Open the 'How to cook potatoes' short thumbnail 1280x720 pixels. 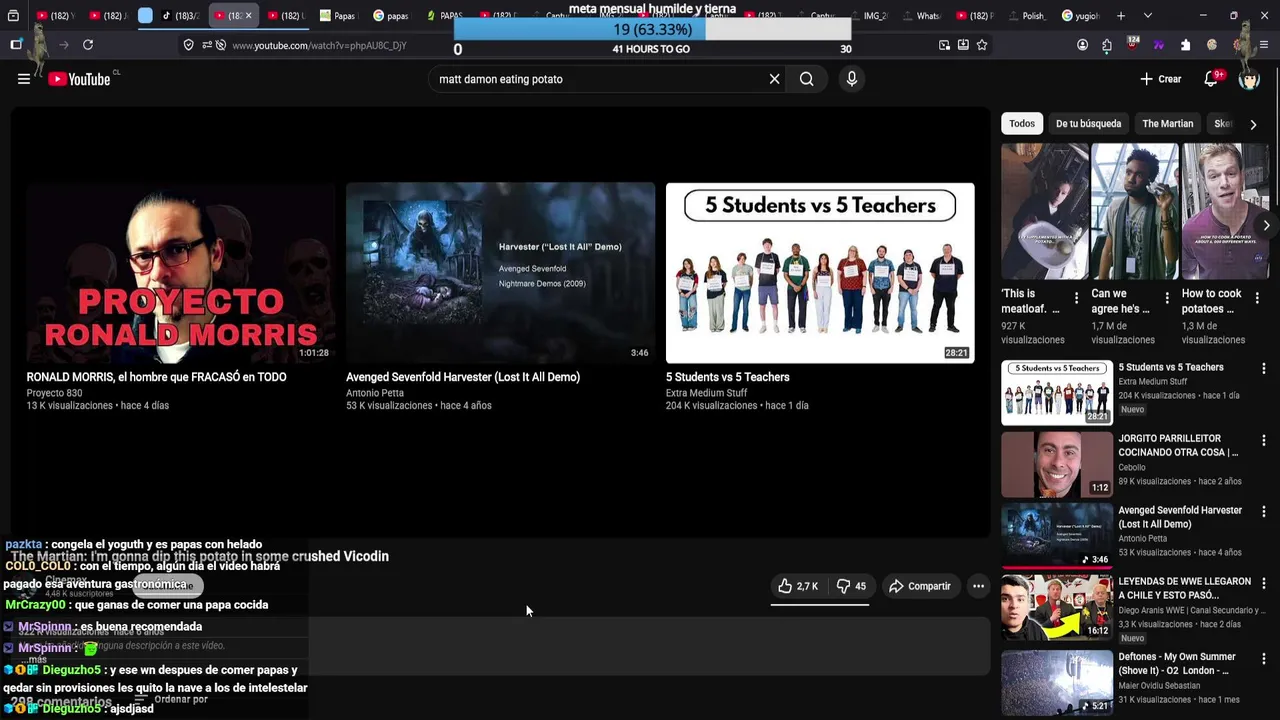pyautogui.click(x=1225, y=211)
